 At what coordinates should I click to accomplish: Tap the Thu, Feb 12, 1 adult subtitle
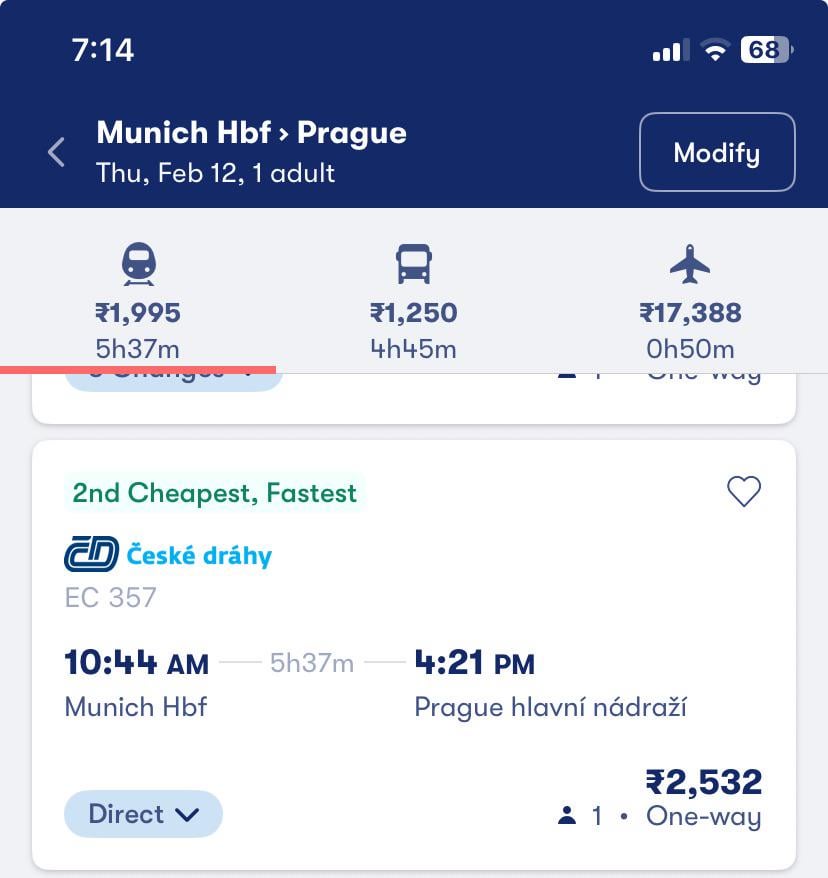point(215,173)
